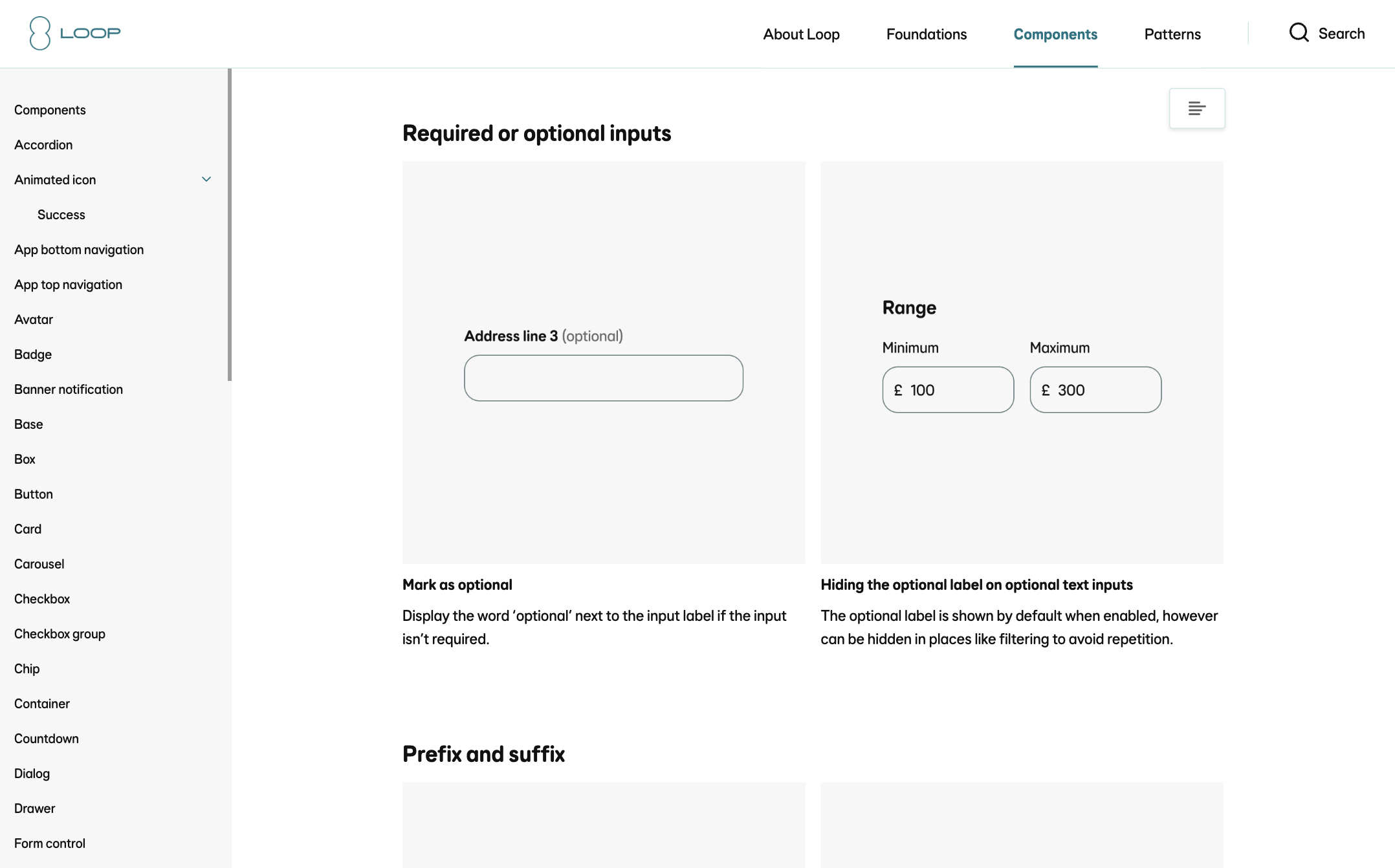Navigate to the Success sub-item
The height and width of the screenshot is (868, 1395).
coord(61,215)
